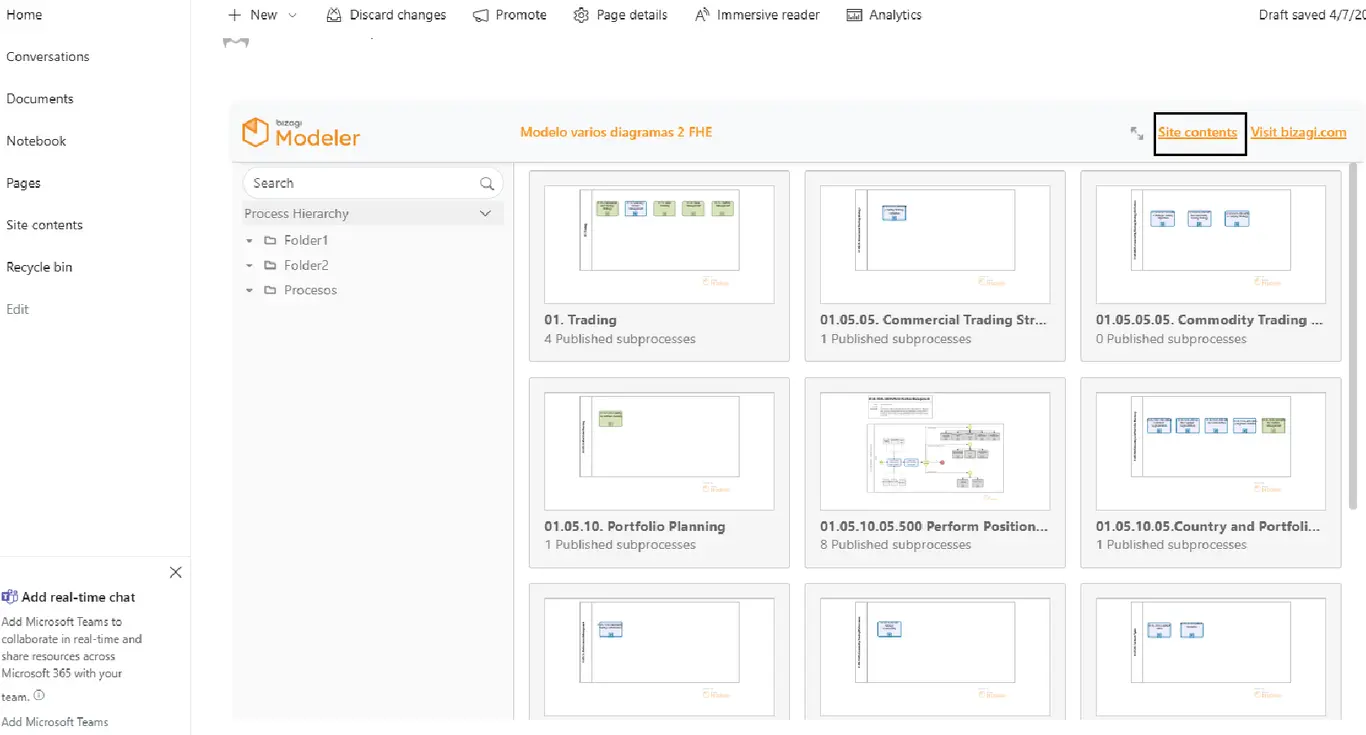Open Documents in the site navigation
This screenshot has width=1366, height=735.
click(x=40, y=99)
